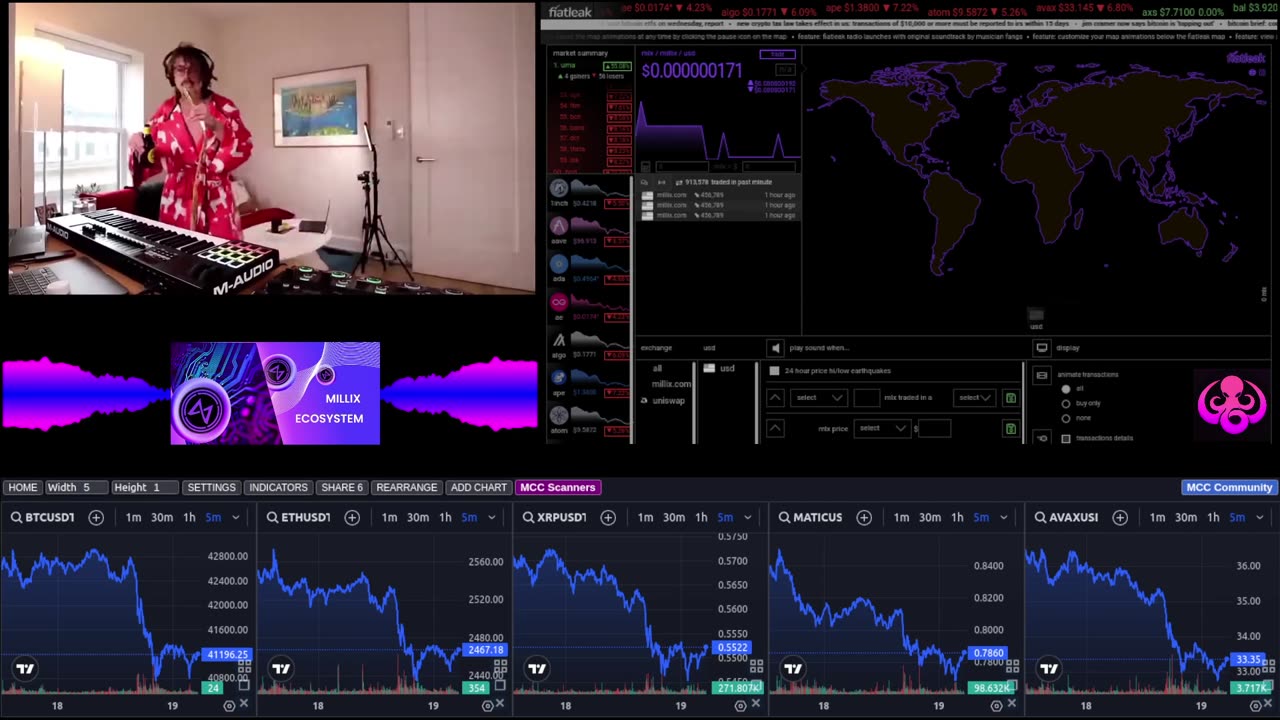
Task: Switch XRPUSD chart to 1h interval
Action: tap(701, 517)
